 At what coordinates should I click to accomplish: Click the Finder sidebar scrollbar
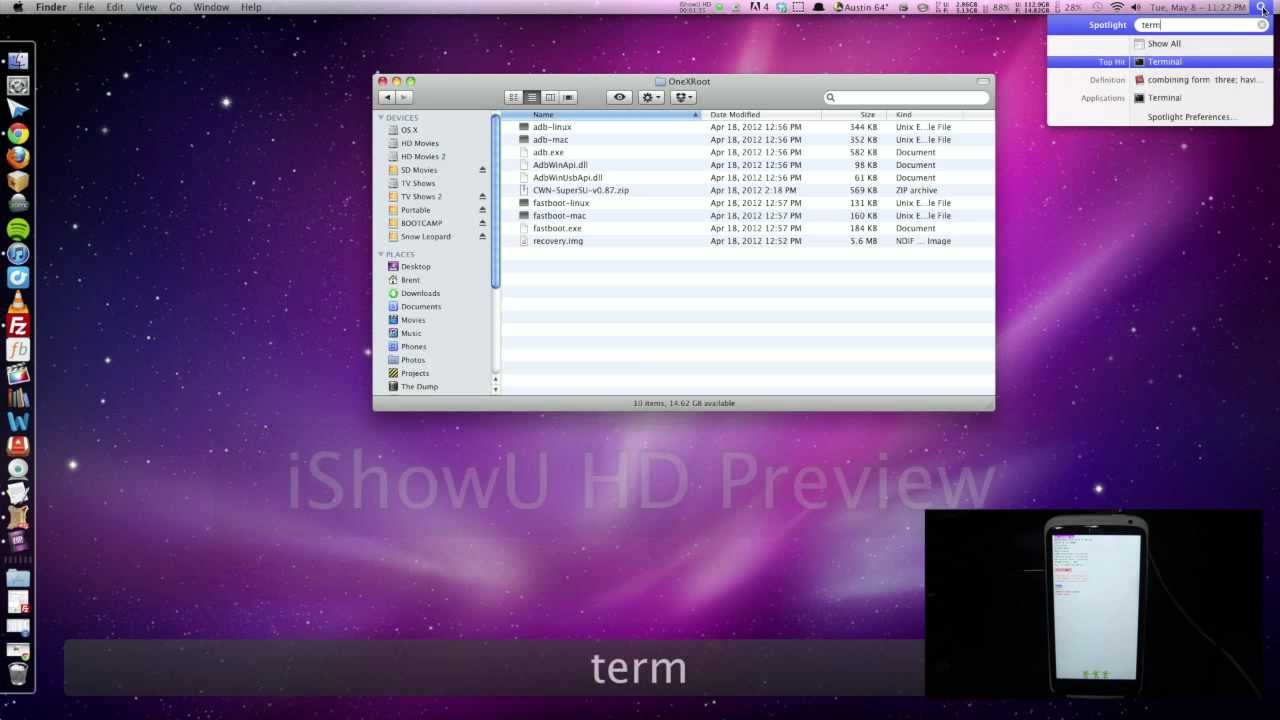click(x=495, y=200)
